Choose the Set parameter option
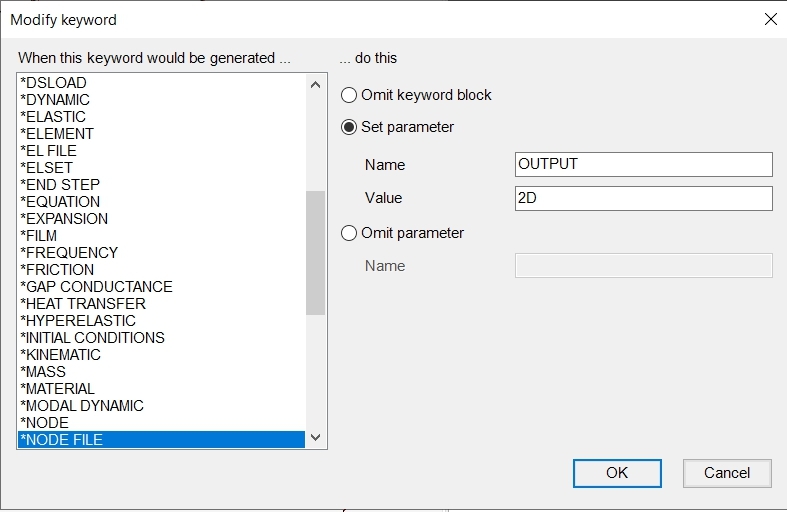 pos(349,127)
